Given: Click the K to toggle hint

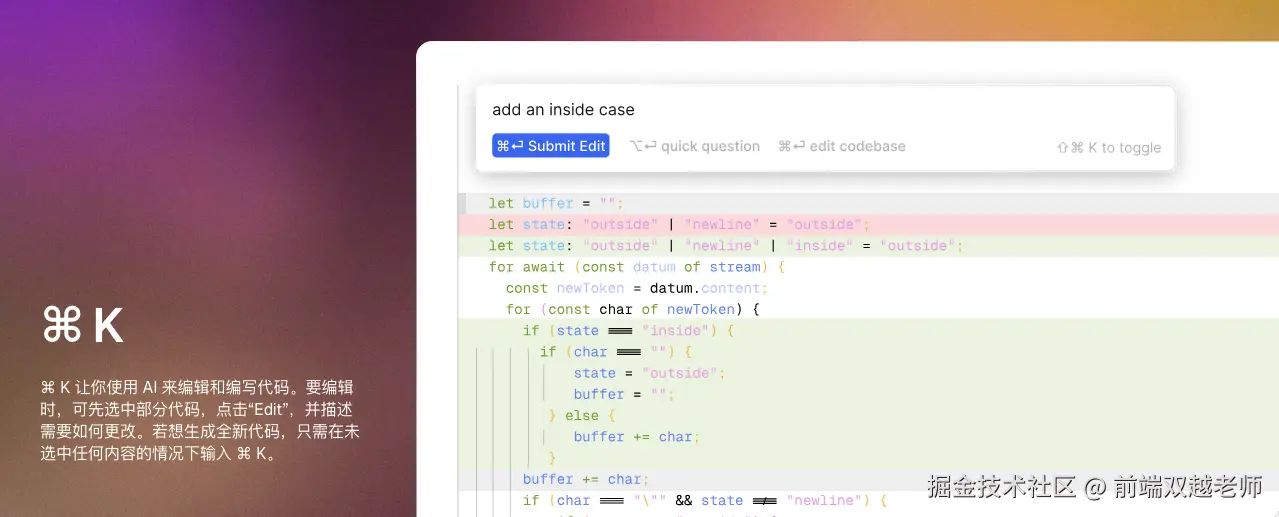Looking at the screenshot, I should point(1109,148).
